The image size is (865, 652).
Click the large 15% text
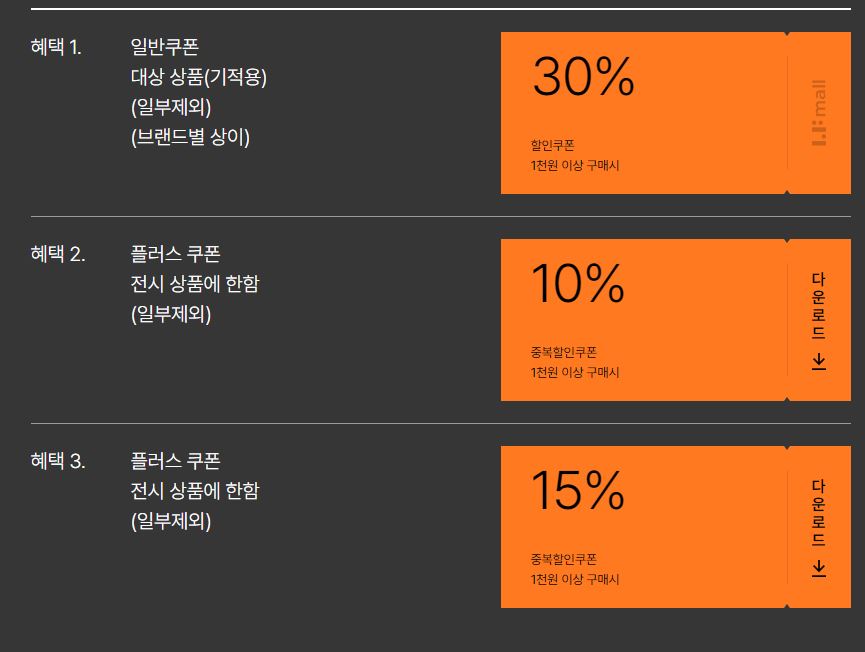(578, 490)
